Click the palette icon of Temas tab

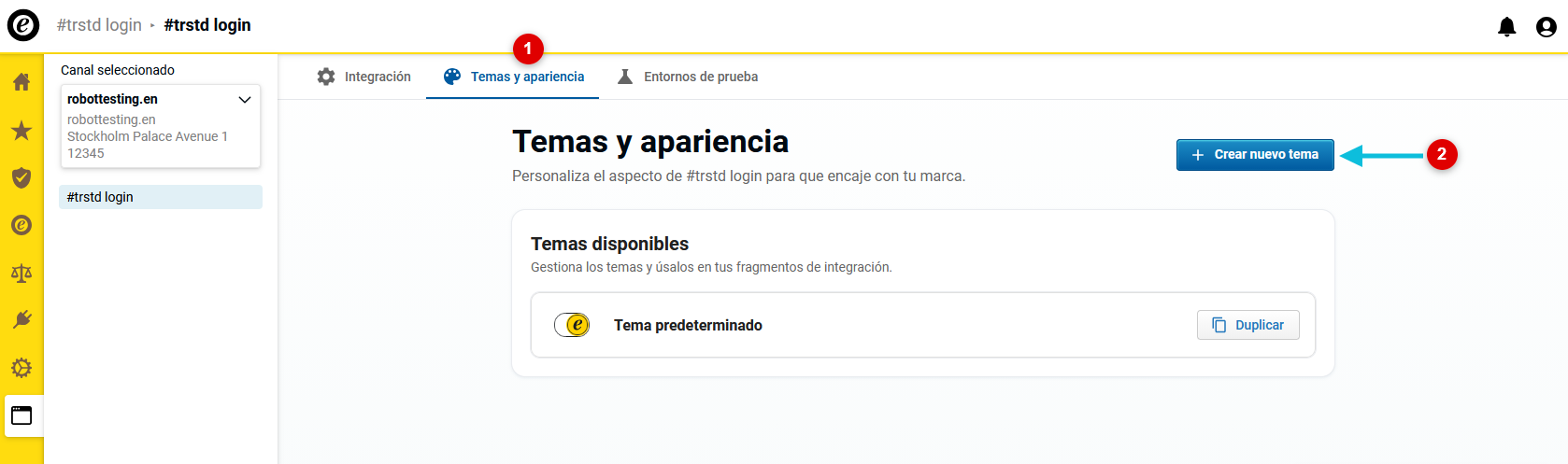pos(452,77)
